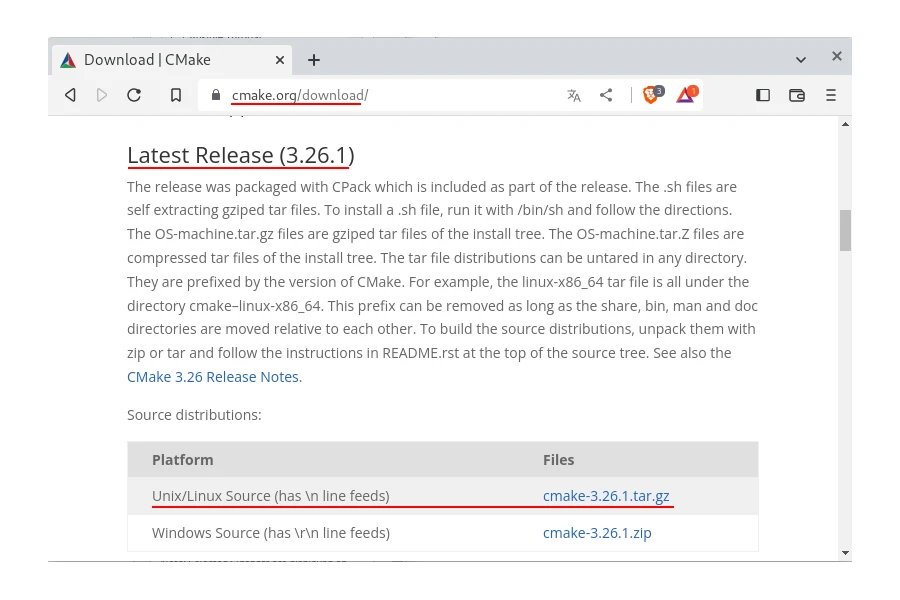Toggle the sidebar panel button

click(763, 95)
